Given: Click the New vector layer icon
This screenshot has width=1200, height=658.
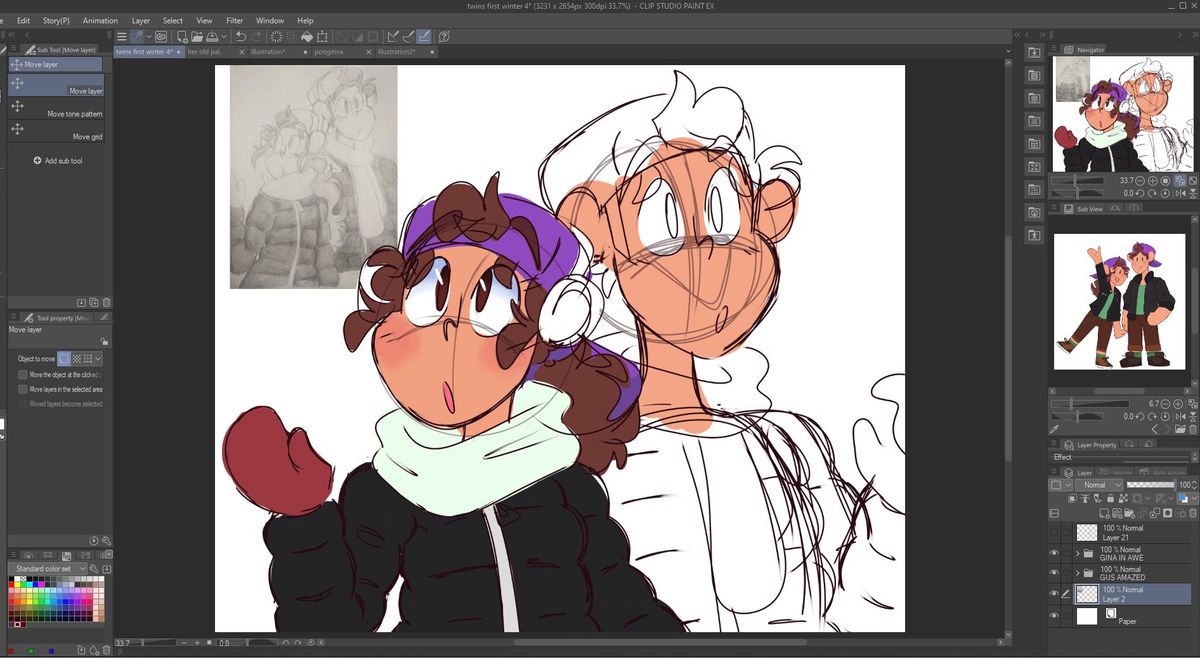Looking at the screenshot, I should tap(1117, 513).
